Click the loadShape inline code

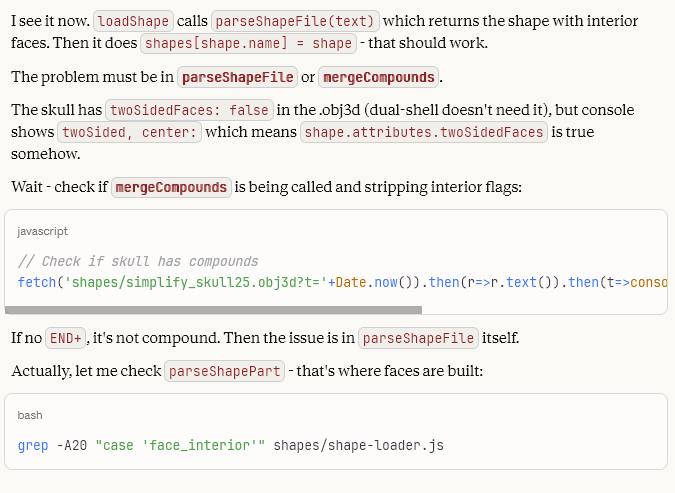tap(134, 20)
